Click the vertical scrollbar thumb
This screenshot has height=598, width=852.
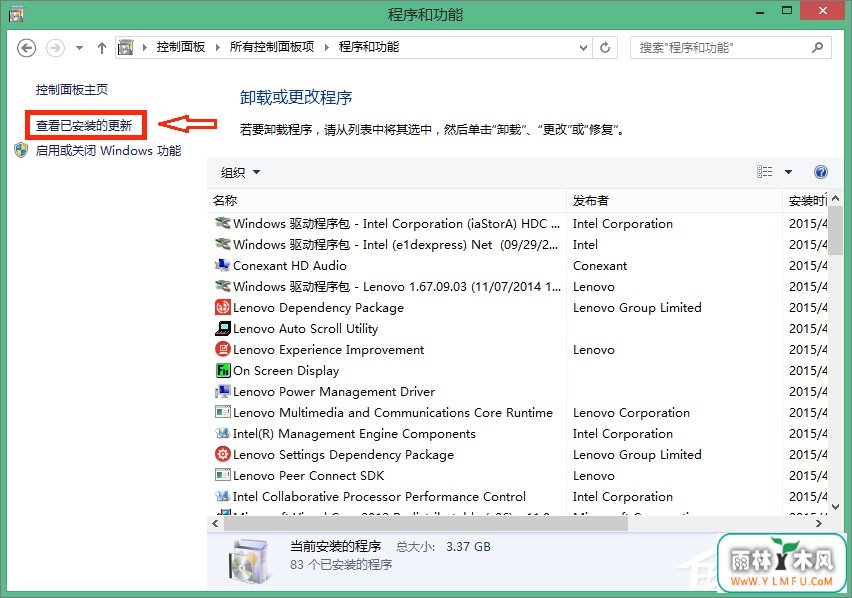[835, 229]
